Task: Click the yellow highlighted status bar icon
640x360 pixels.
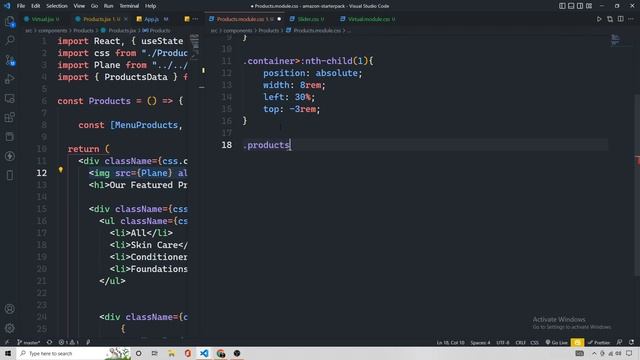Action: [x=578, y=342]
